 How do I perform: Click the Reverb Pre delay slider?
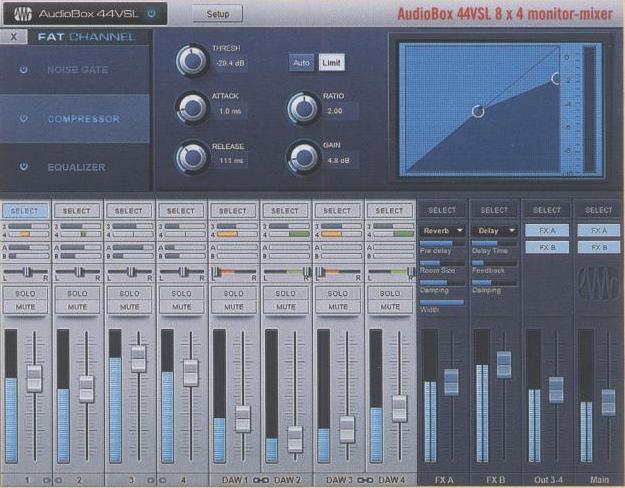tap(442, 243)
